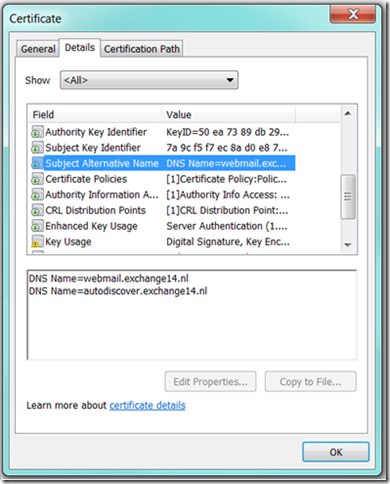Select the CRL Distribution Points row
Viewport: 390px width, 484px height.
[x=162, y=210]
